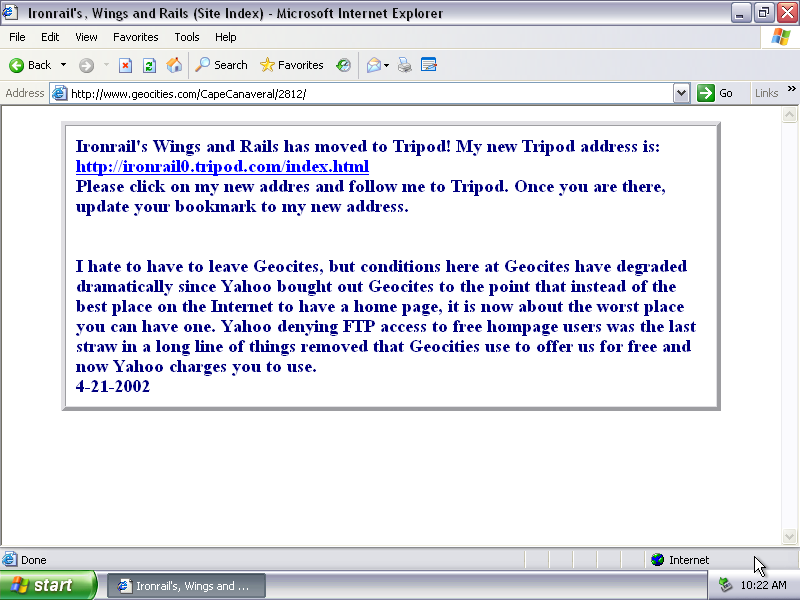Click the Edit page toolbar icon
Image resolution: width=800 pixels, height=600 pixels.
(429, 65)
